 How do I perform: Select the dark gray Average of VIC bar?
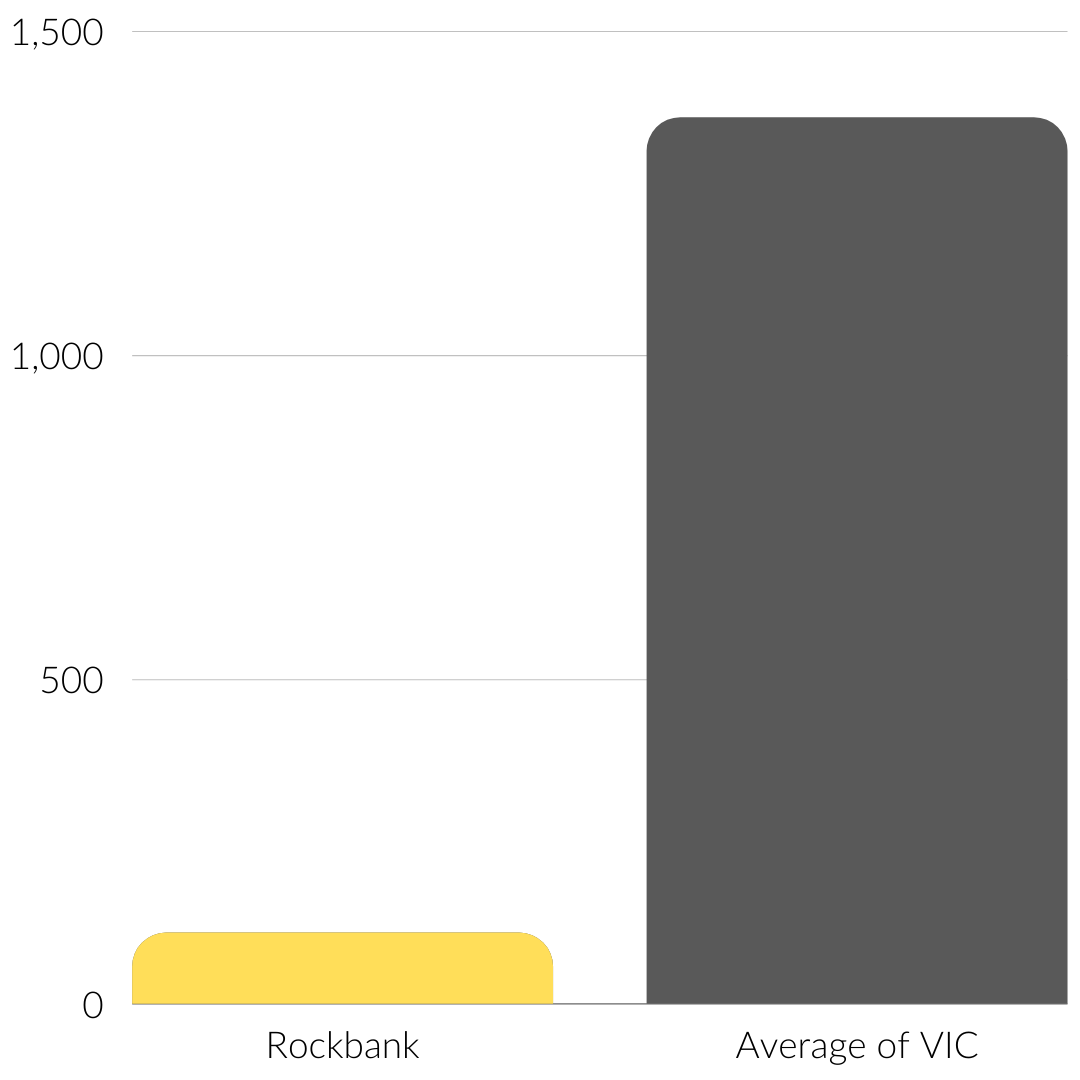(856, 560)
